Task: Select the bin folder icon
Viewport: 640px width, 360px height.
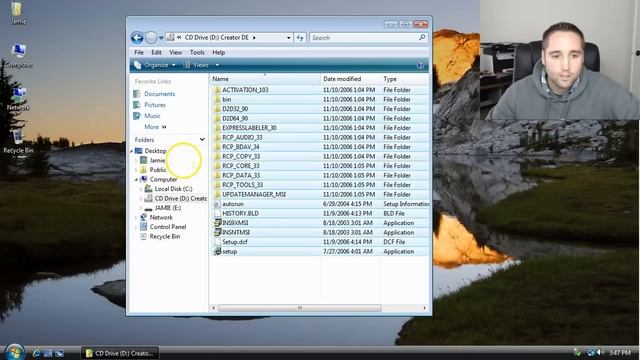Action: click(217, 99)
